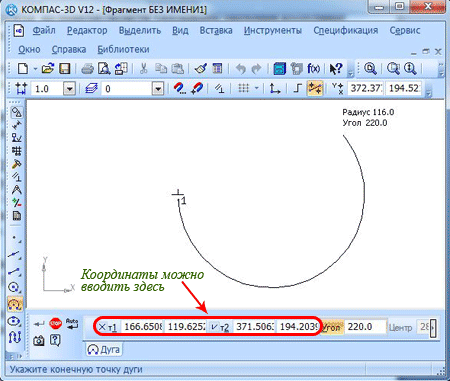
Task: Select the continuous object input tool
Action: coord(15,337)
